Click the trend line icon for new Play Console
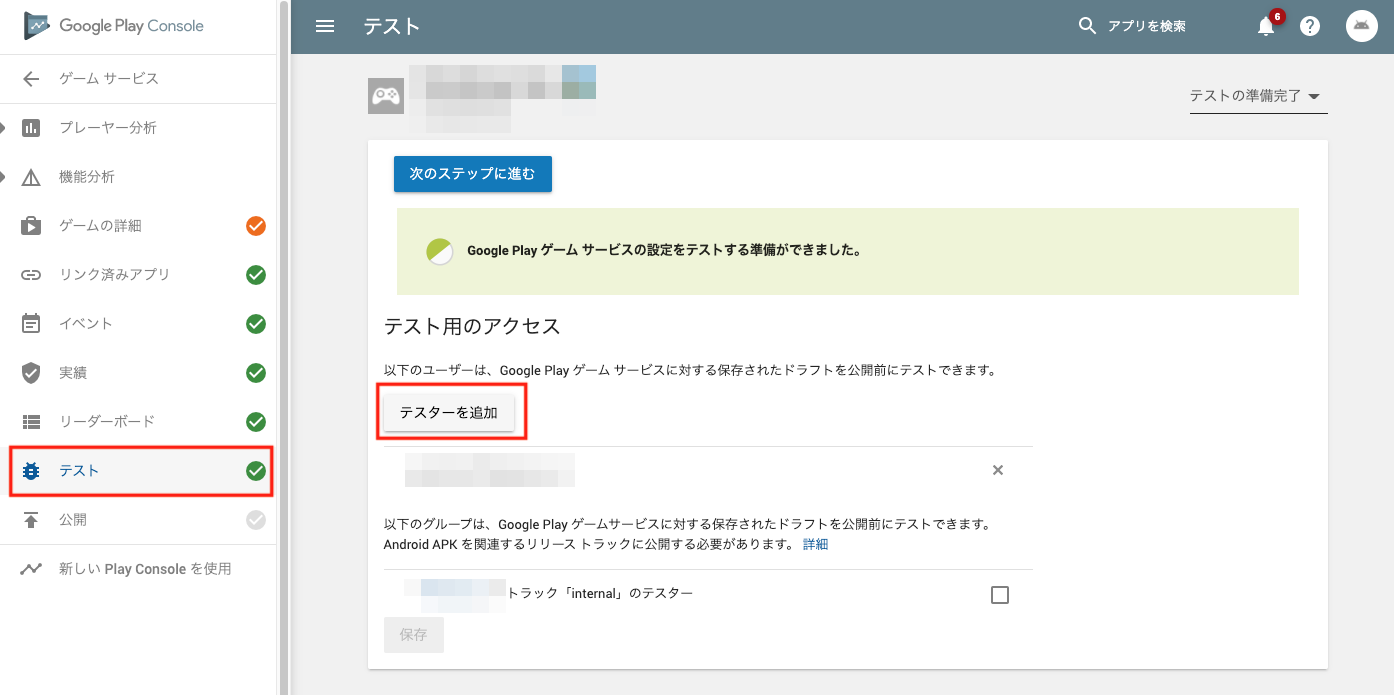Image resolution: width=1394 pixels, height=695 pixels. pos(31,569)
